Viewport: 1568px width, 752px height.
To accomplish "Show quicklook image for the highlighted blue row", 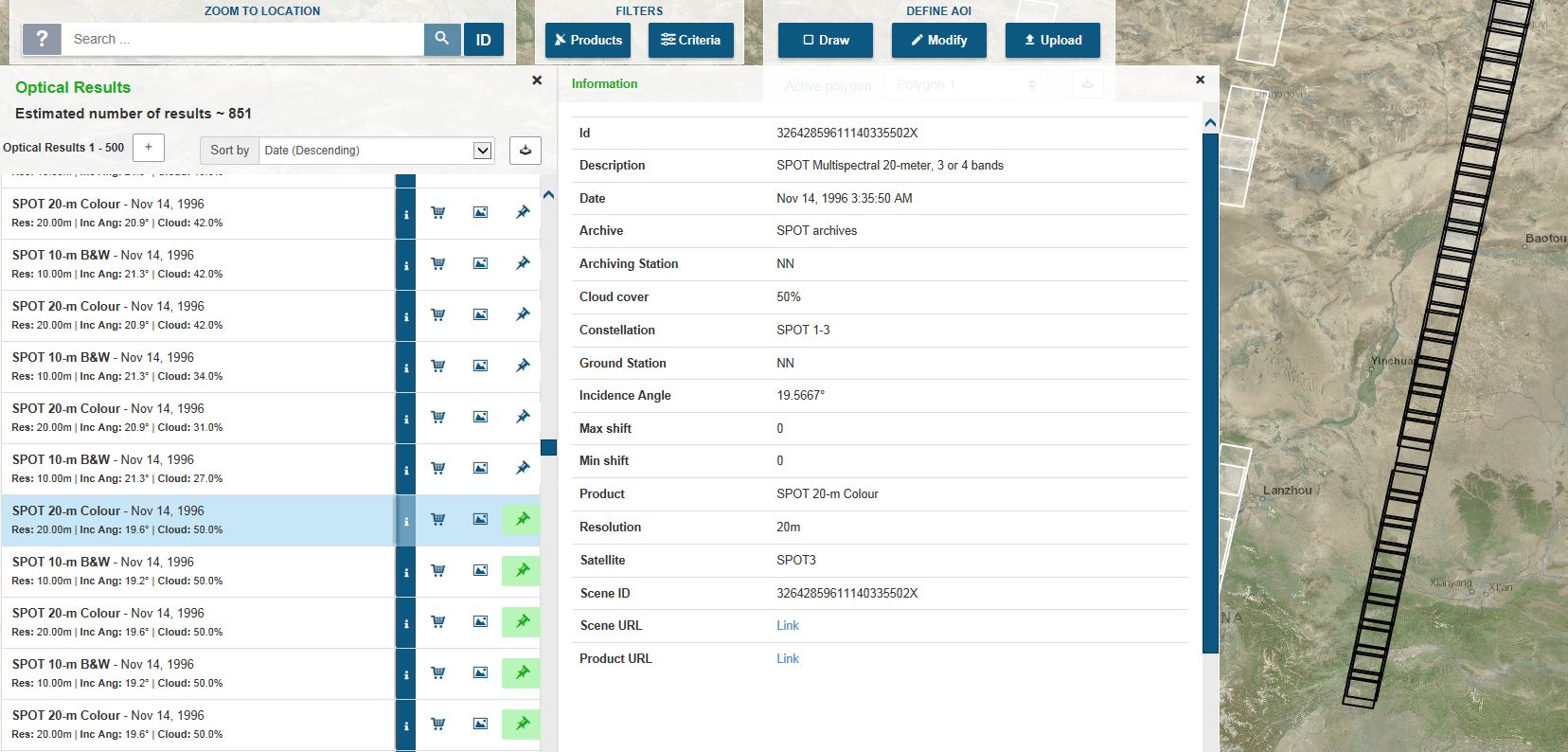I will tap(480, 519).
